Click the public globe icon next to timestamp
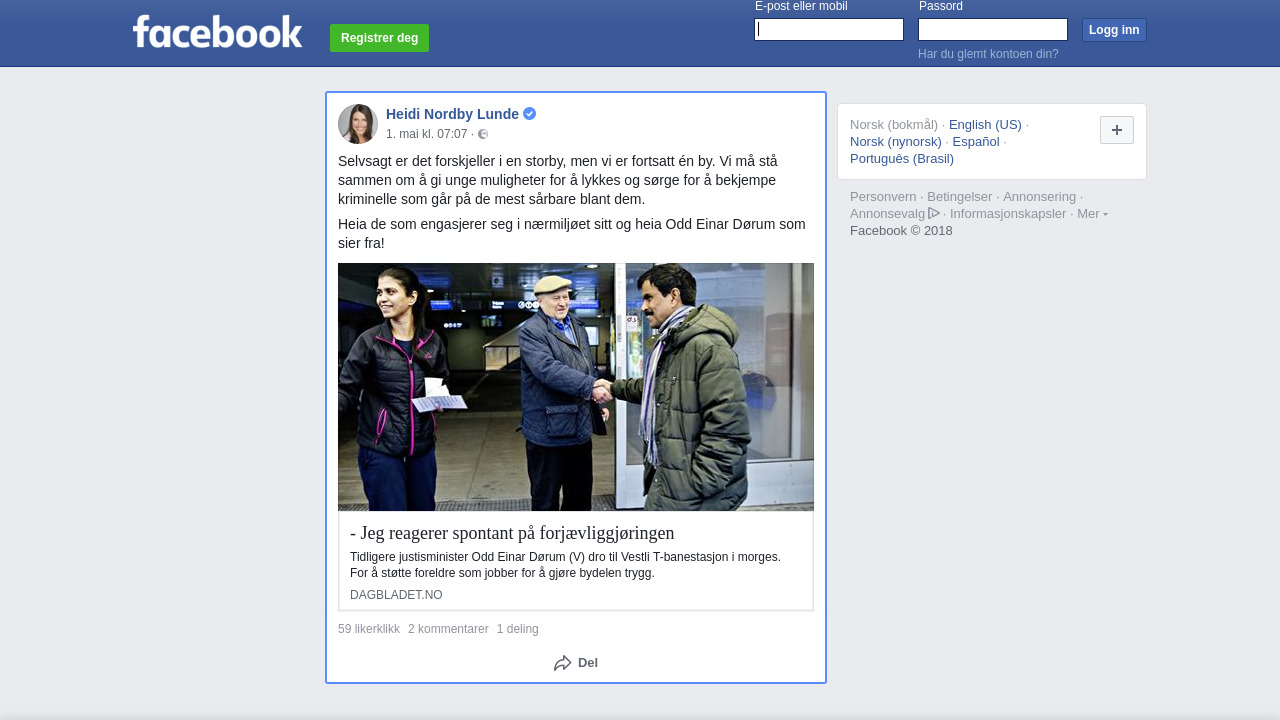 pos(483,134)
